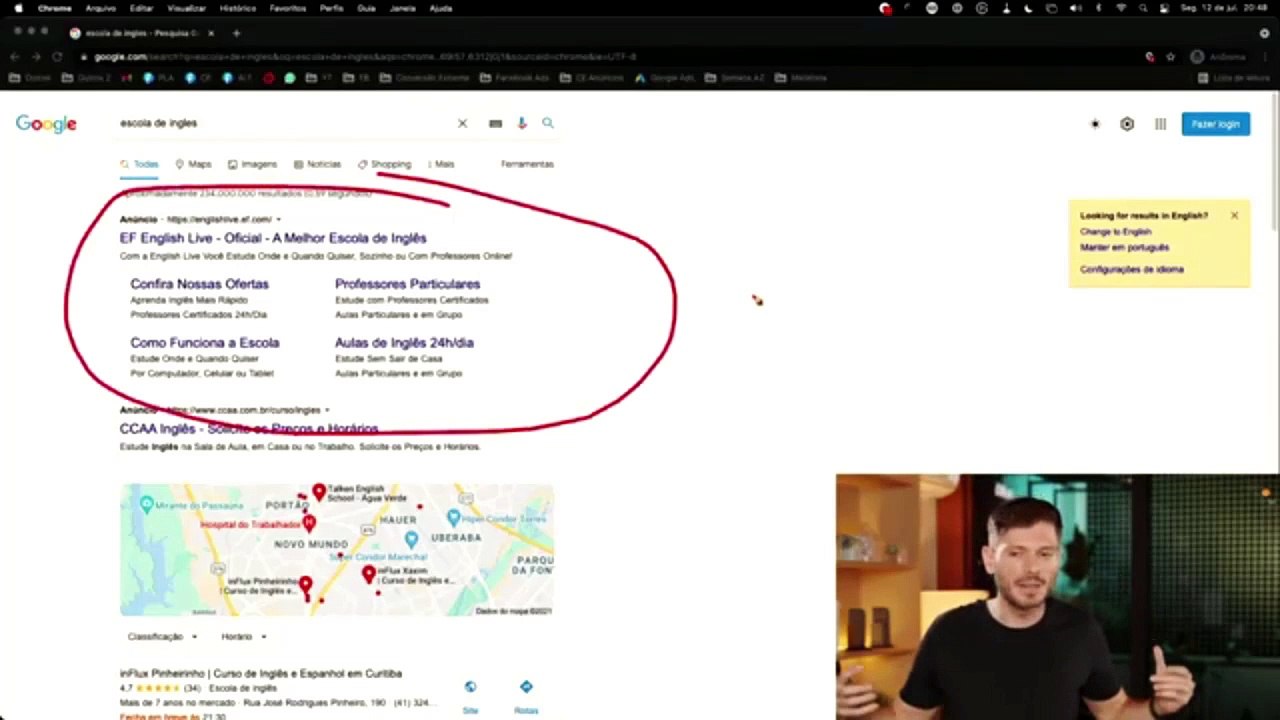
Task: Click the Fazer login button
Action: 1215,124
